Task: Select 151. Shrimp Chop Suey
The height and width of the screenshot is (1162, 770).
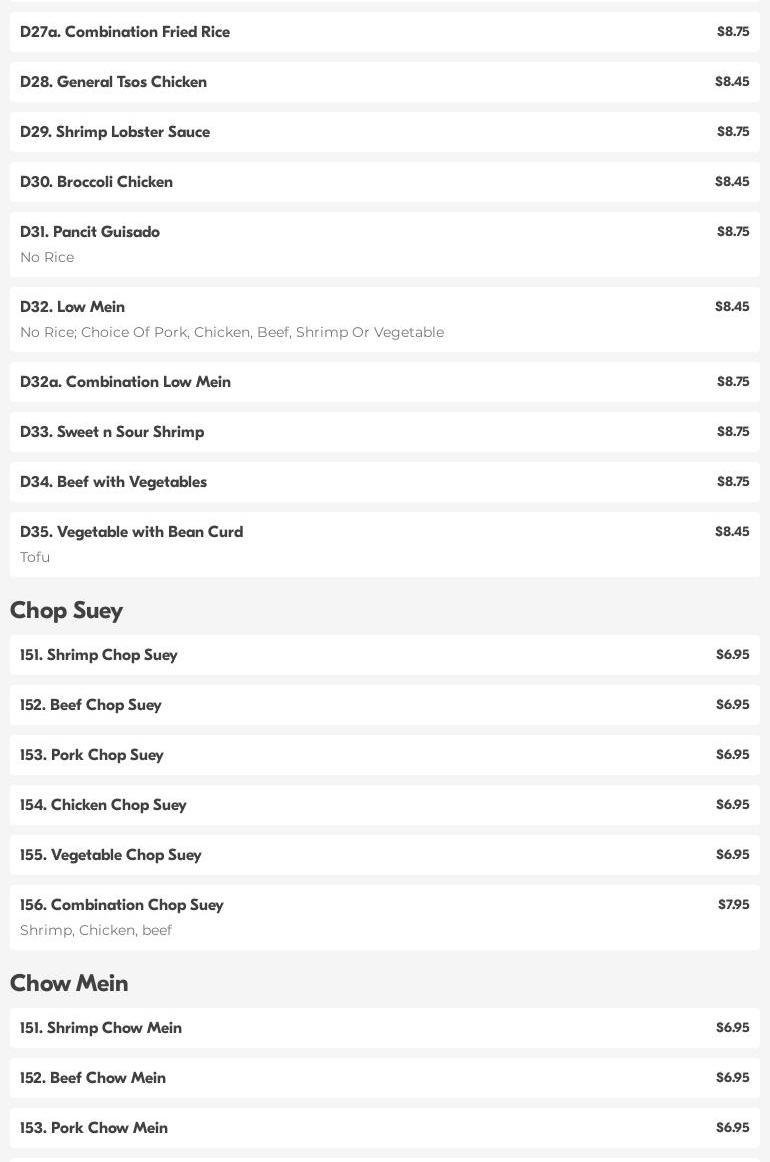Action: [99, 655]
